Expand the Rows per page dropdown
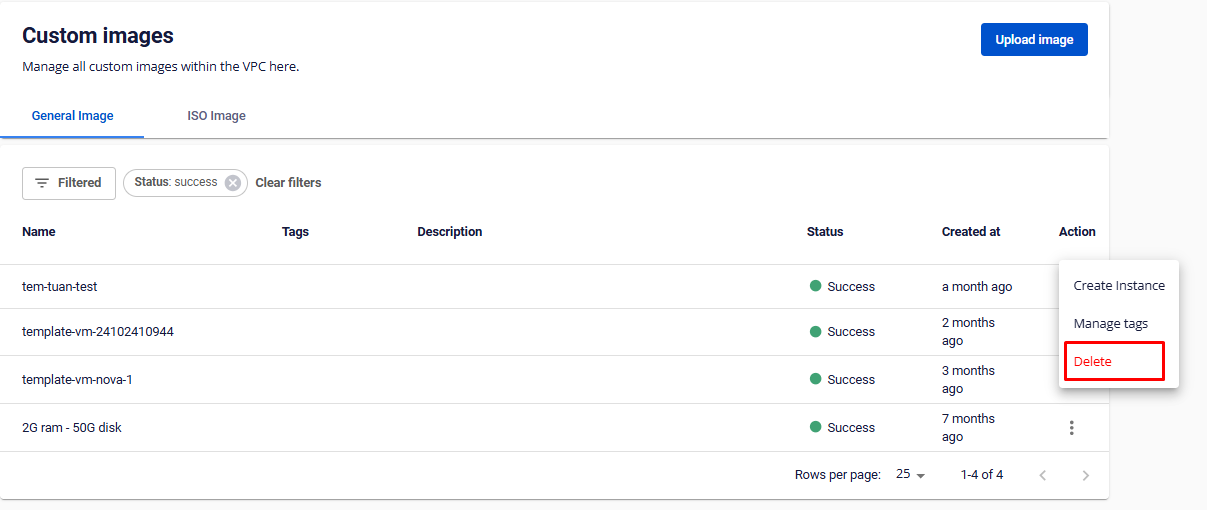Image resolution: width=1207 pixels, height=510 pixels. (x=910, y=475)
